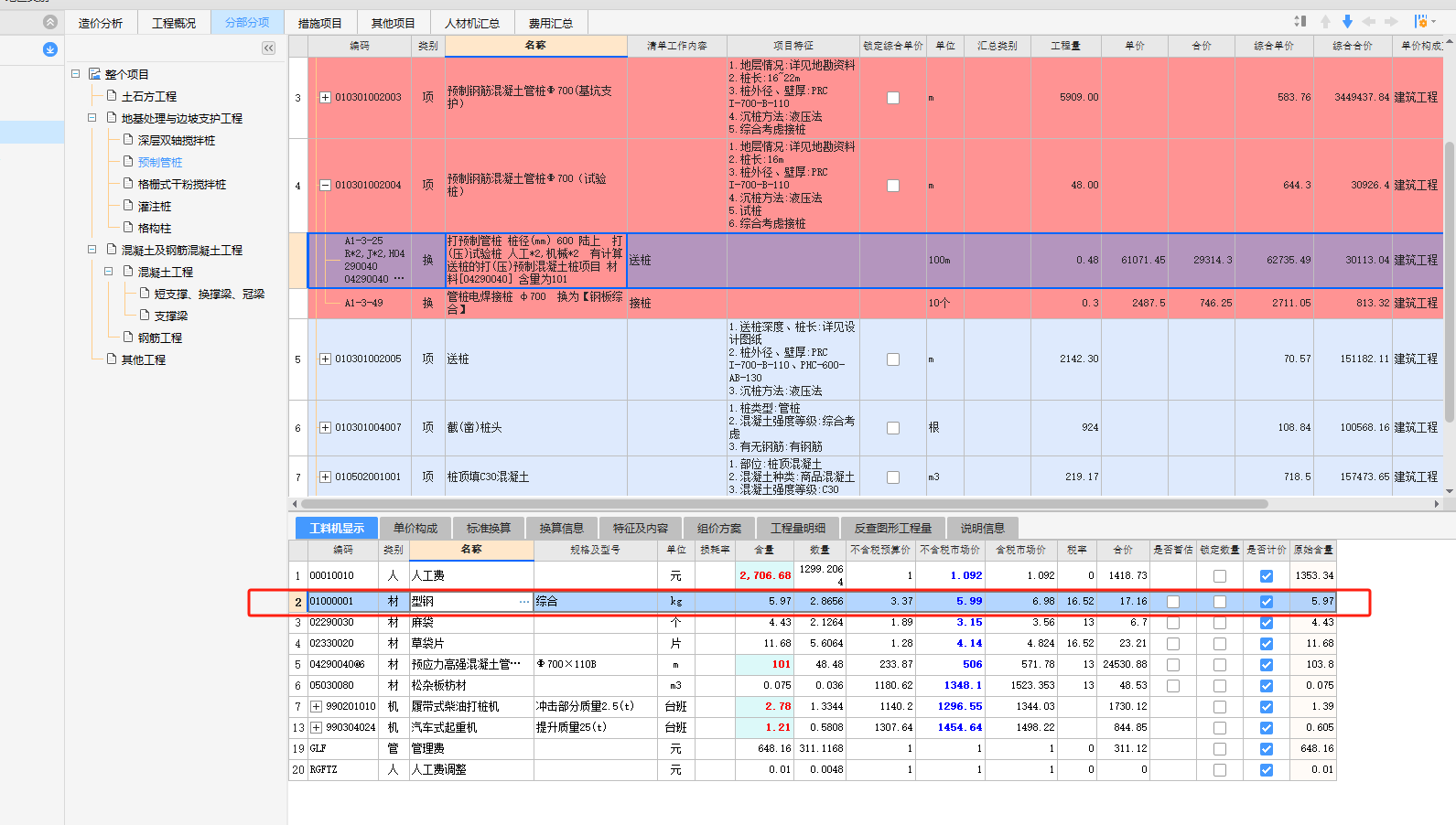Click the document icon beside 灌注桩
This screenshot has height=825, width=1456.
pyautogui.click(x=128, y=206)
